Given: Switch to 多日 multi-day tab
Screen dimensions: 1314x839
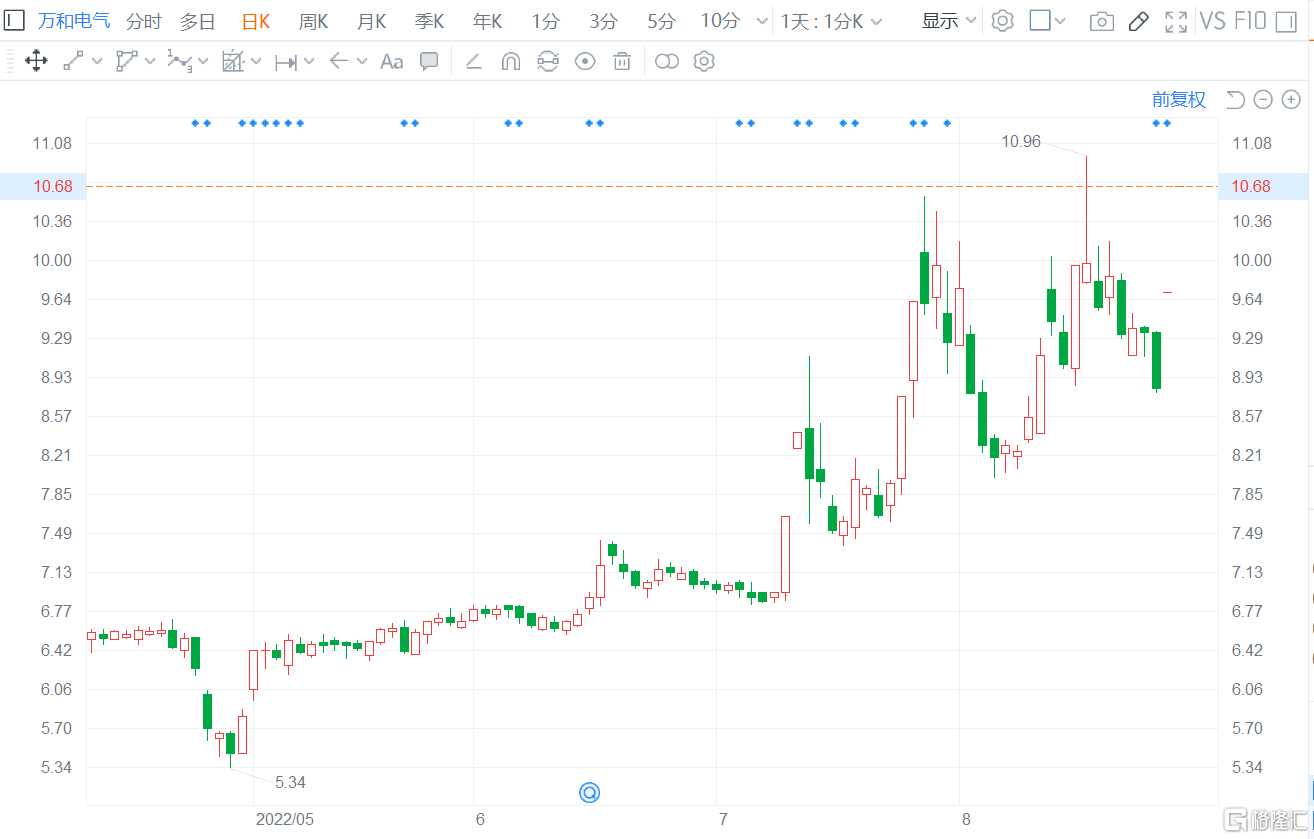Looking at the screenshot, I should [x=198, y=22].
